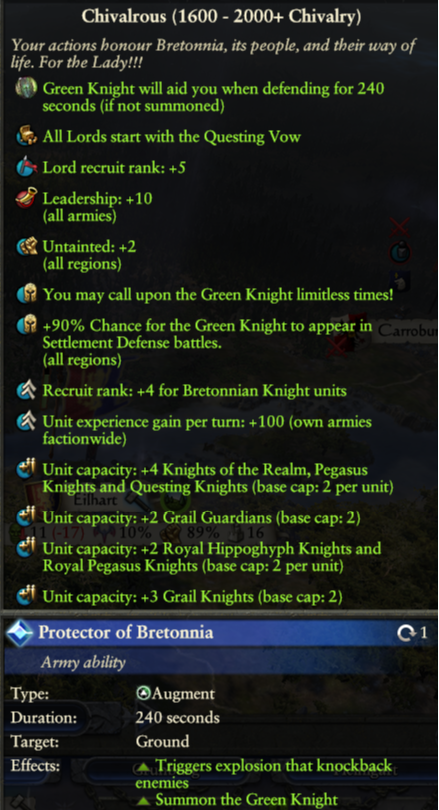
Task: Click unit capacity icon for Grail Guardians
Action: (26, 517)
